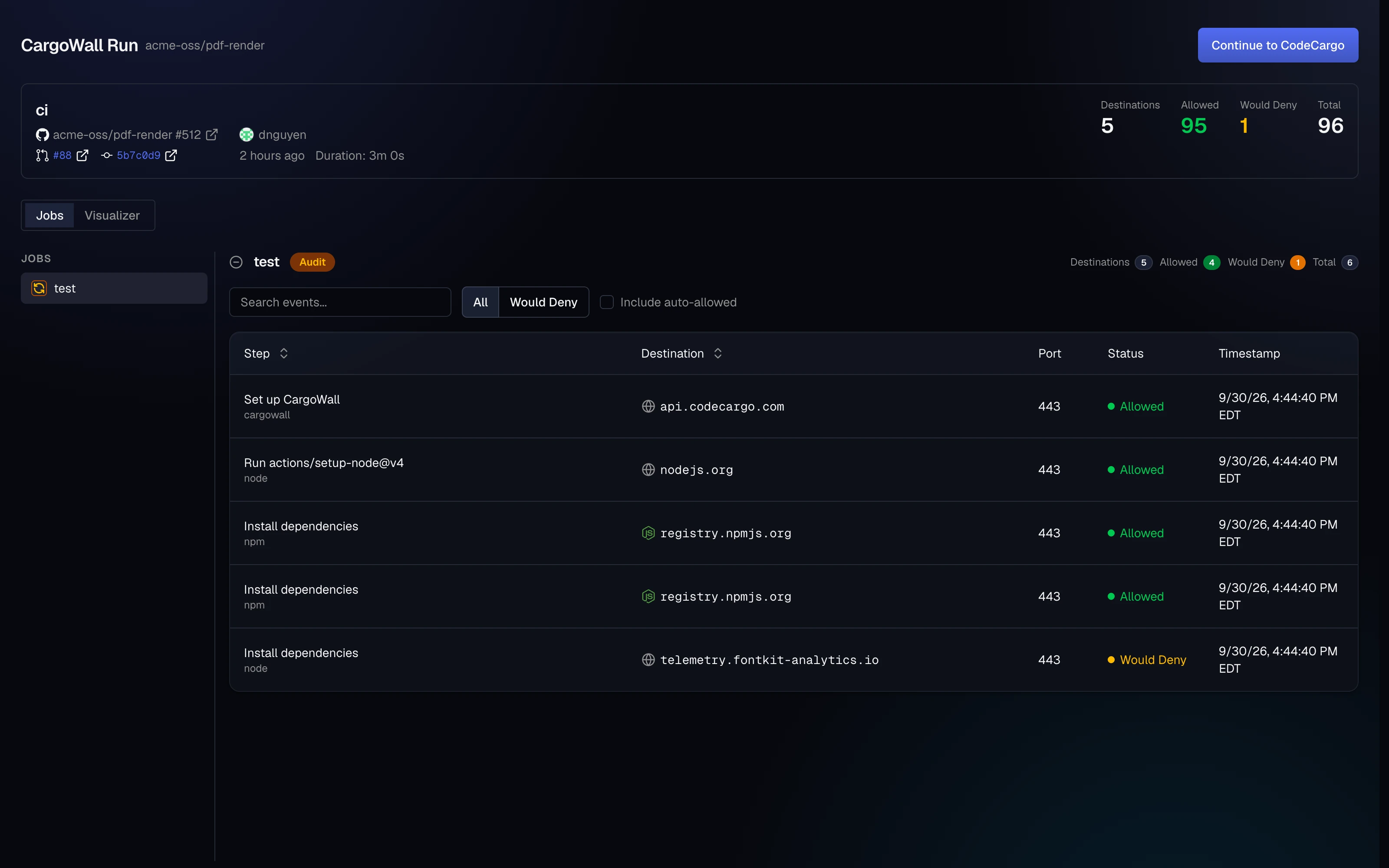Image resolution: width=1389 pixels, height=868 pixels.
Task: Click Node.js icon in the third table row
Action: (x=648, y=533)
